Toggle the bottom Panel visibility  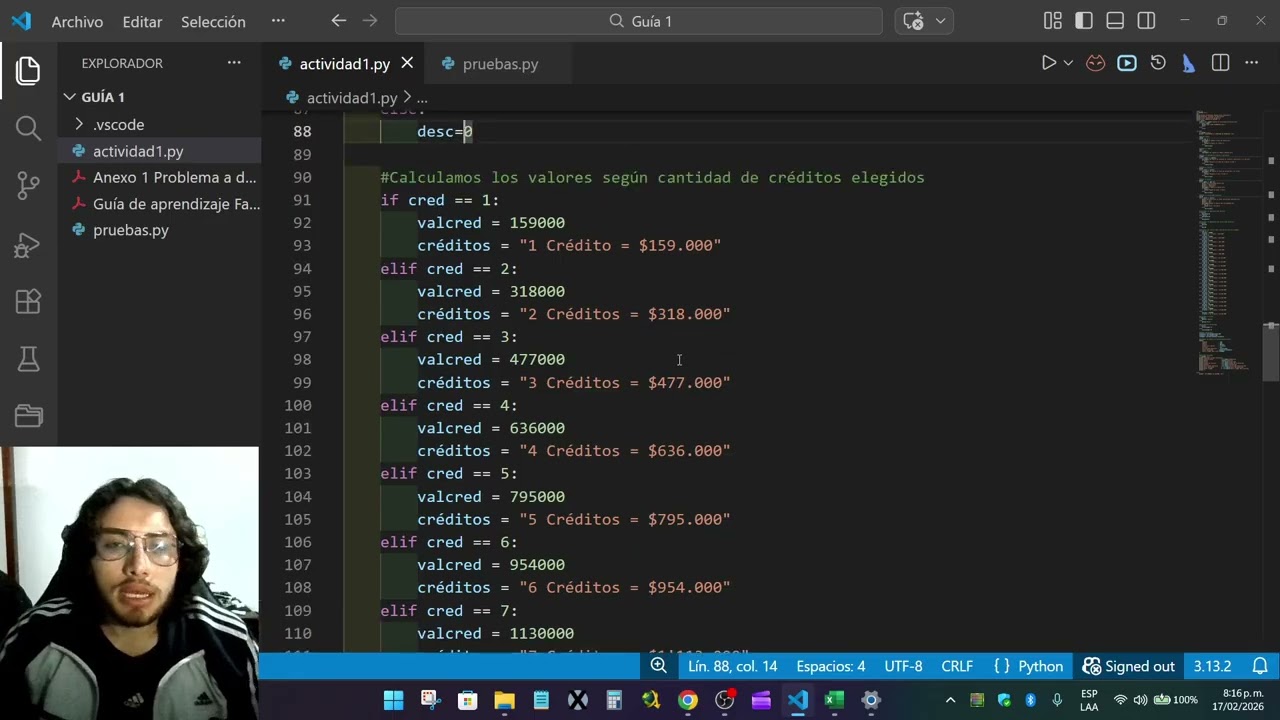pyautogui.click(x=1115, y=21)
